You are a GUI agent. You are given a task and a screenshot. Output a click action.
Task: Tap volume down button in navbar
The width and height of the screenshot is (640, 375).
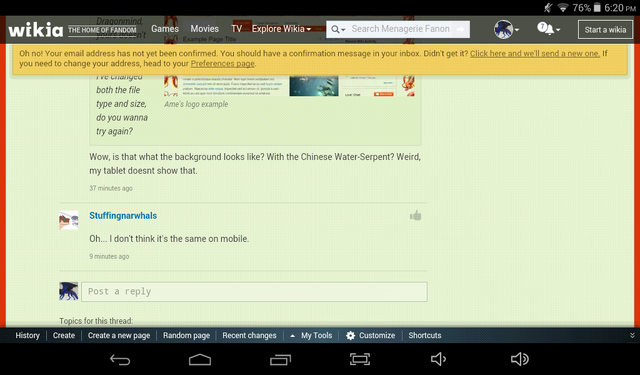point(439,359)
